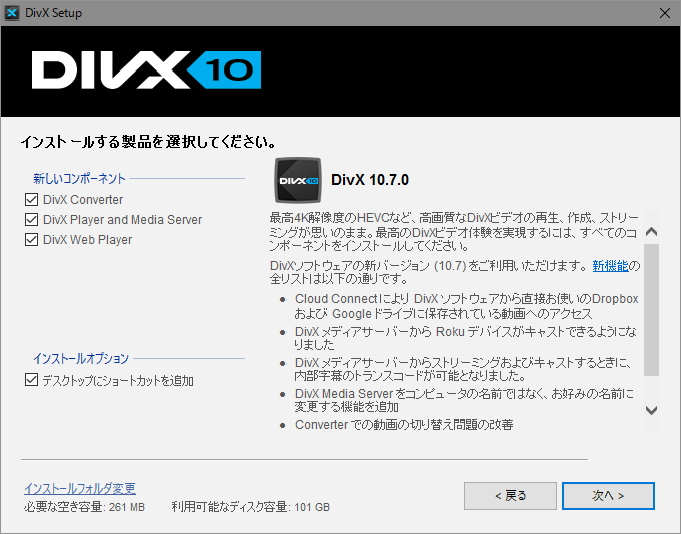Click the Roku デバイス bullet text
The width and height of the screenshot is (681, 534).
[x=466, y=338]
